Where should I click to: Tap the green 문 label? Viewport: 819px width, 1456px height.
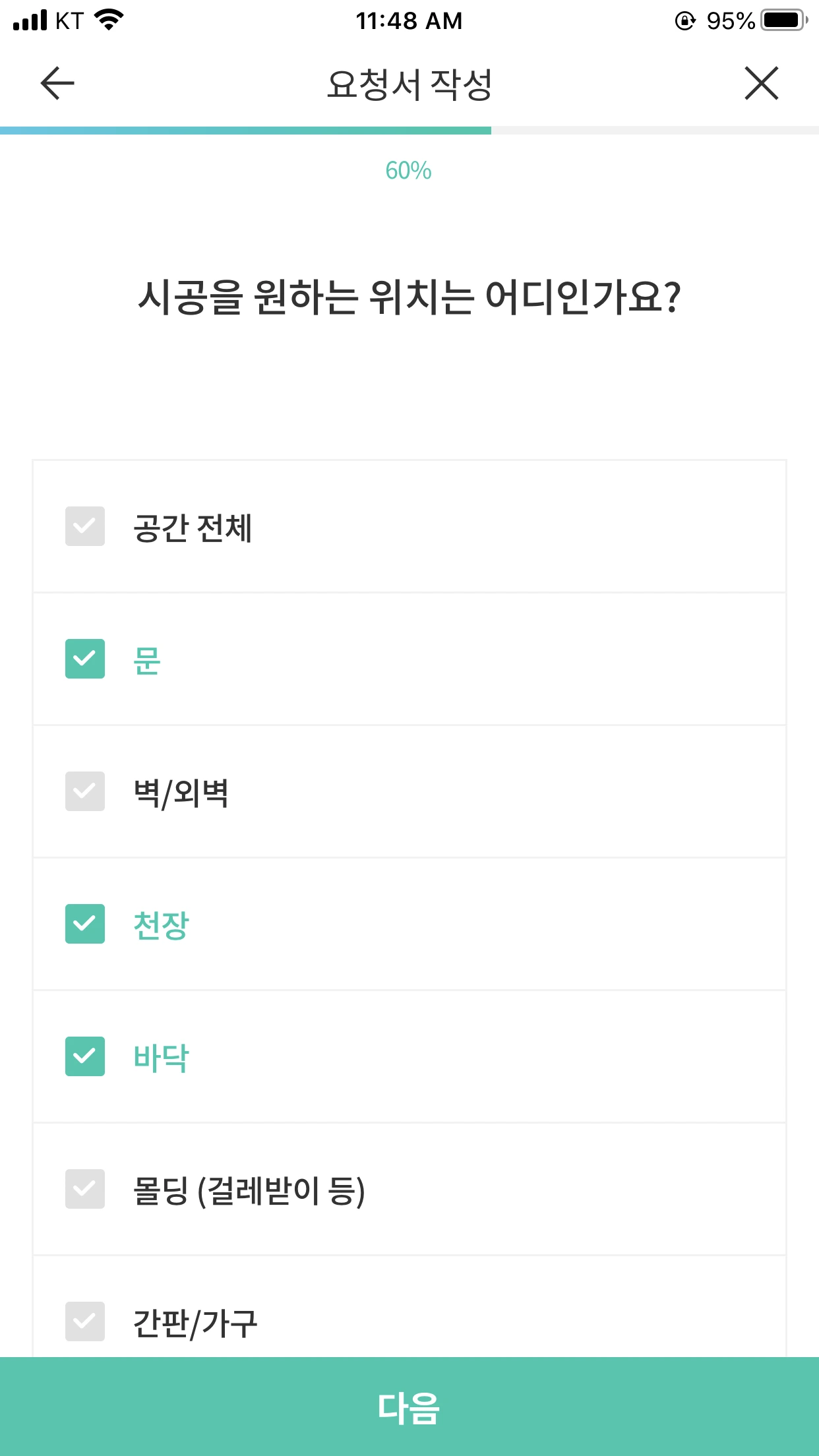tap(147, 660)
